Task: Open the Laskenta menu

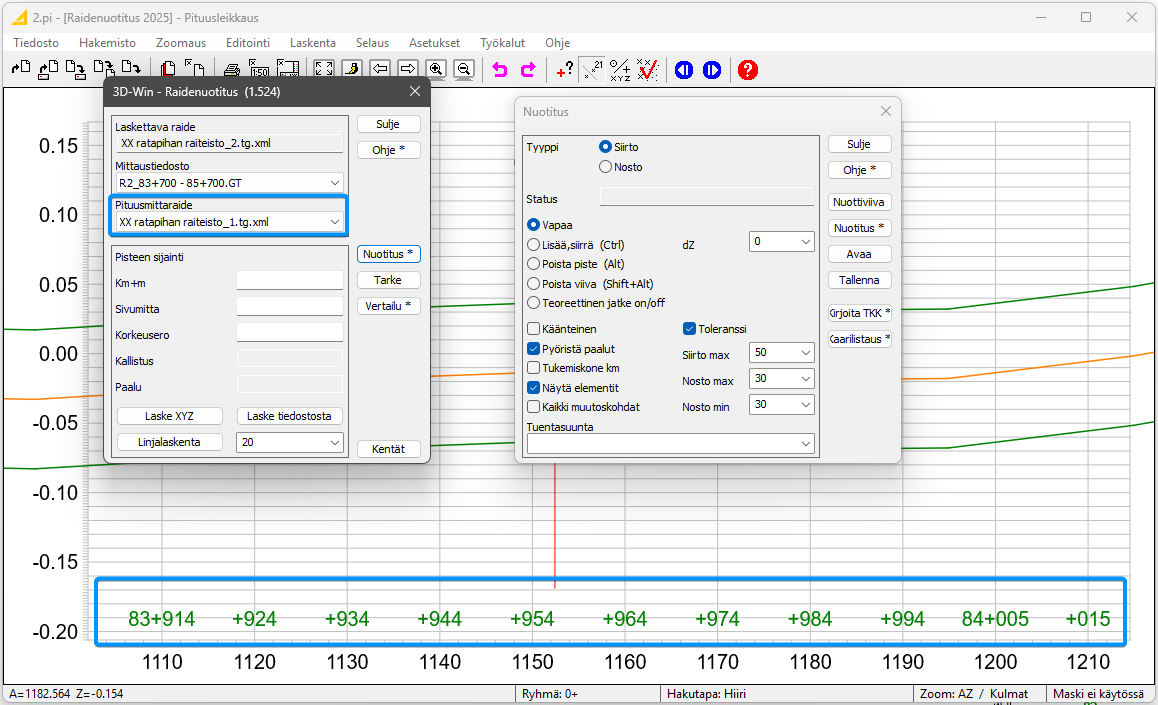Action: click(x=312, y=43)
